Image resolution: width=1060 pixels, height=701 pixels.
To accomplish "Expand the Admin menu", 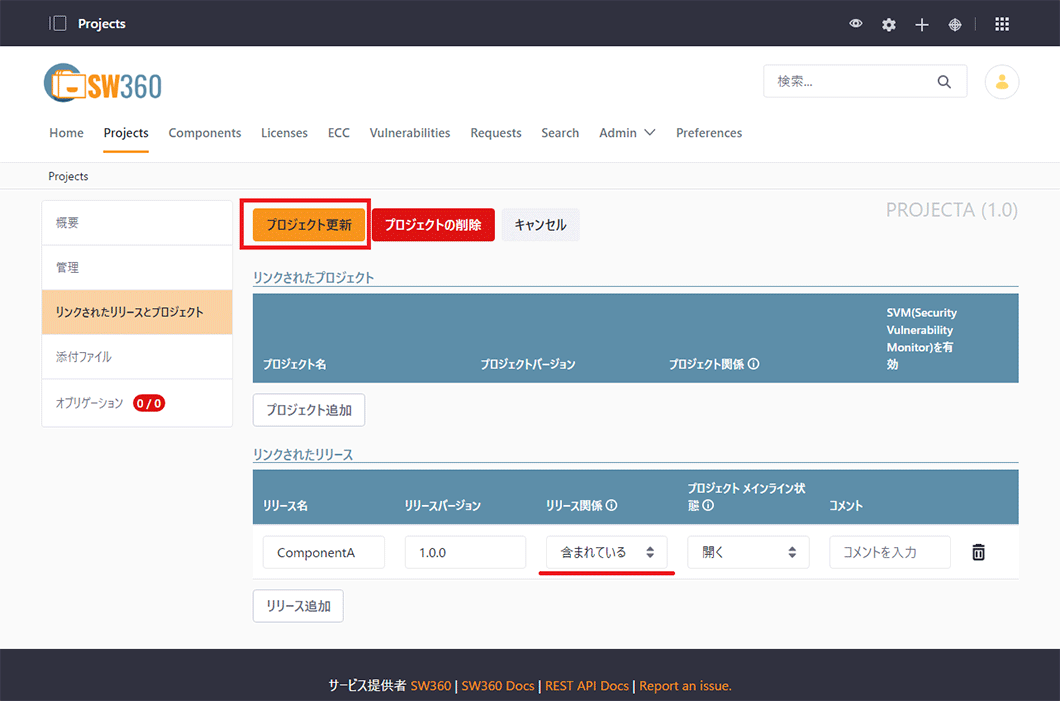I will tap(627, 133).
